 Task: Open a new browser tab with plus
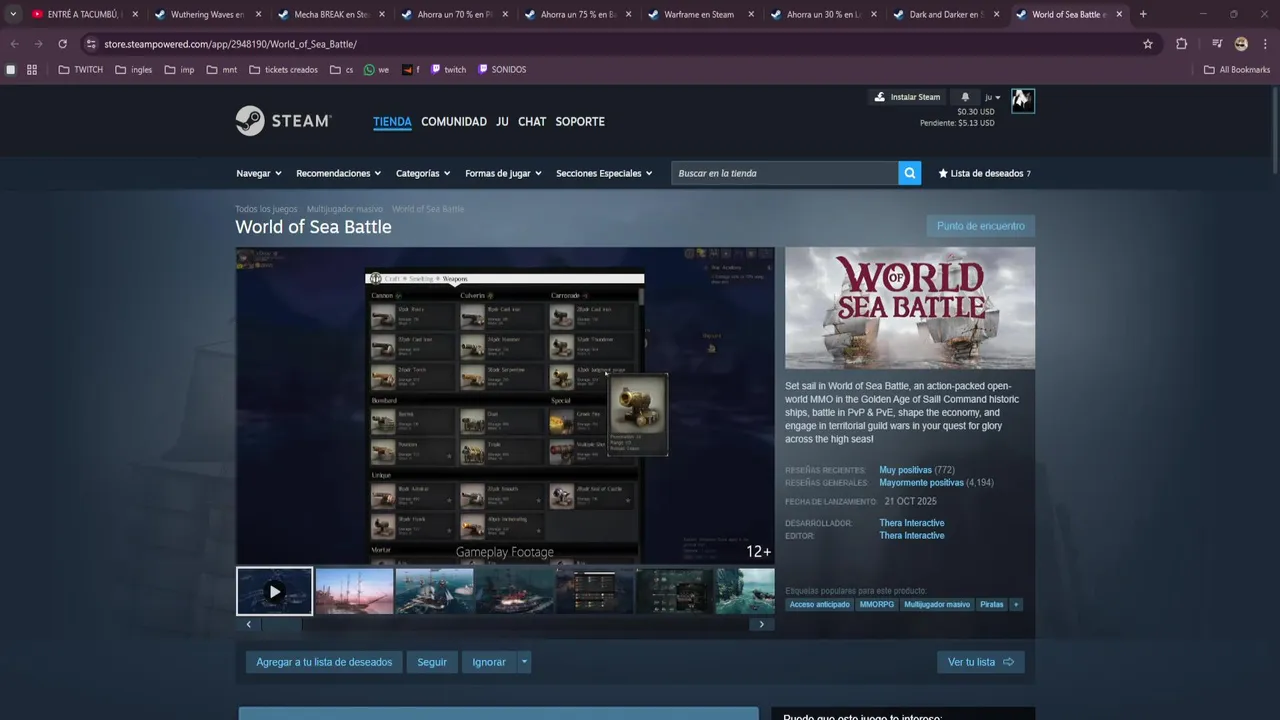point(1143,14)
